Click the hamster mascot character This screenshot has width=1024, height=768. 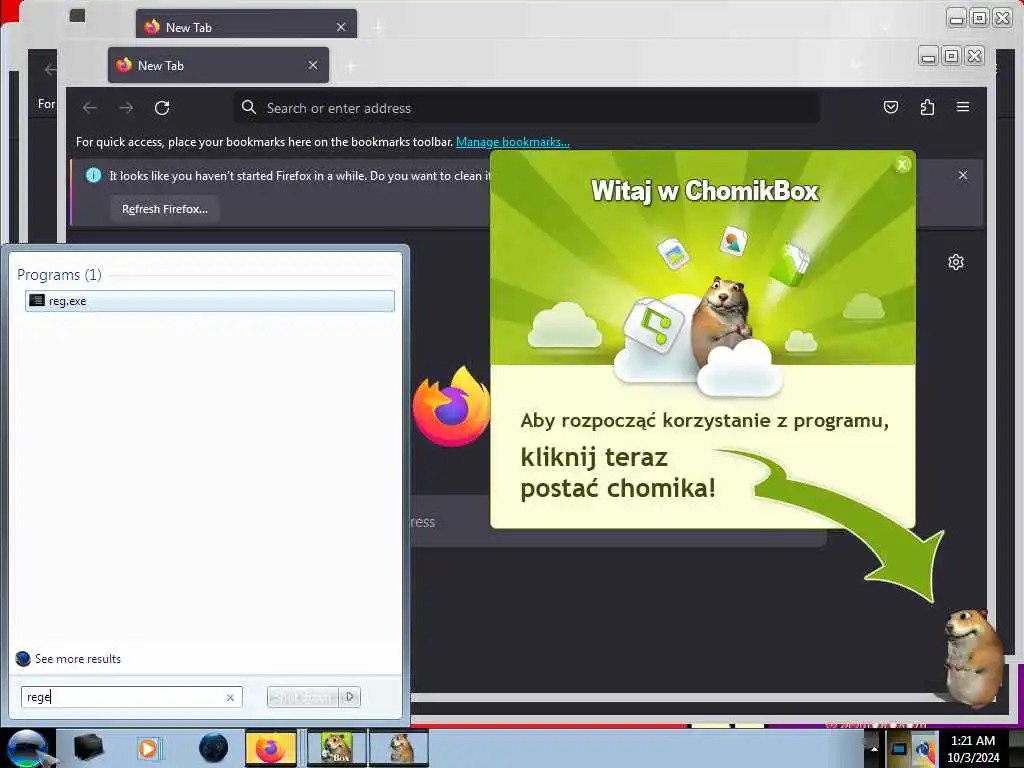coord(973,658)
